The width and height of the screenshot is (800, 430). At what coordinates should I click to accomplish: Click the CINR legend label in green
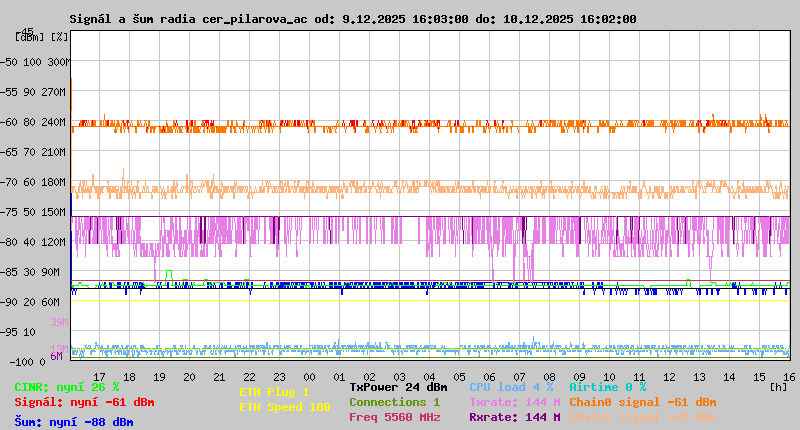(x=67, y=387)
